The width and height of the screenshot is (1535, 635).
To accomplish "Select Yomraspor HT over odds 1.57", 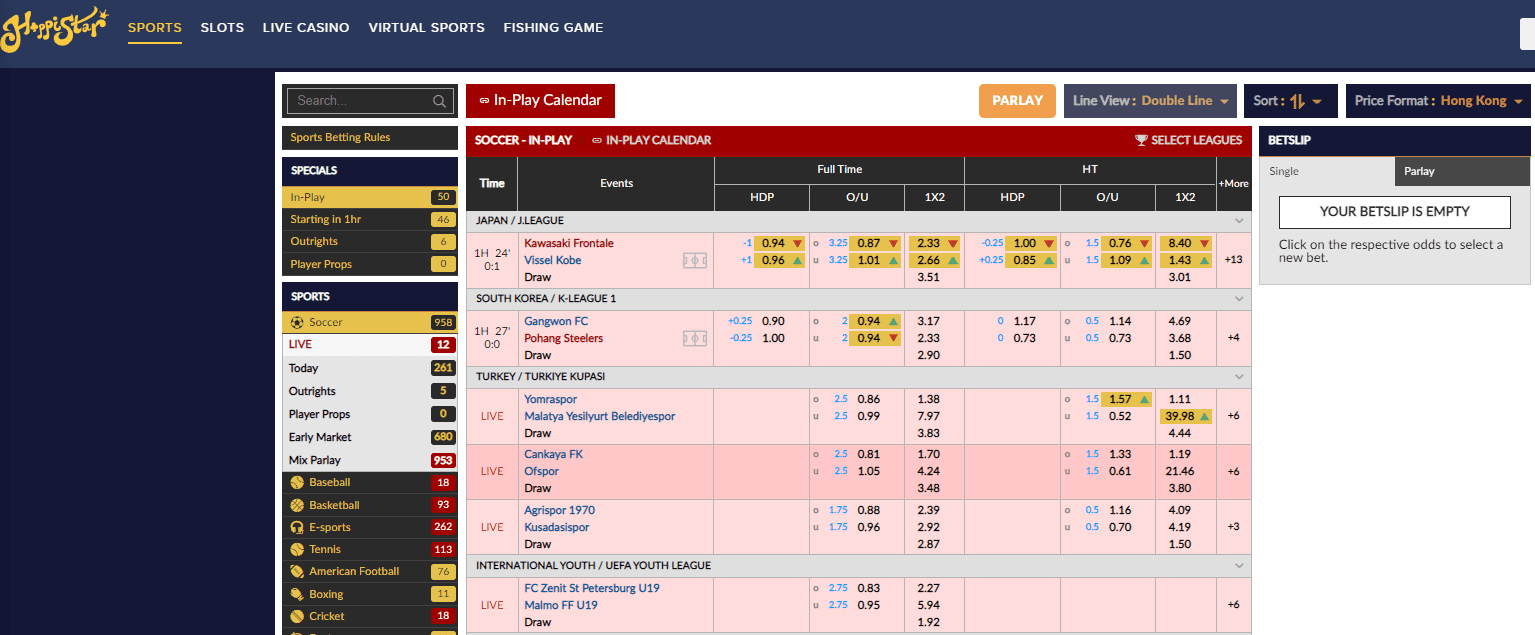I will tap(1126, 399).
